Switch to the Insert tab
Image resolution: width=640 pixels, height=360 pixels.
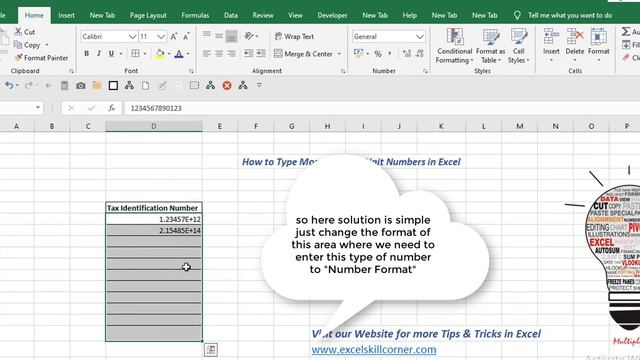coord(66,15)
